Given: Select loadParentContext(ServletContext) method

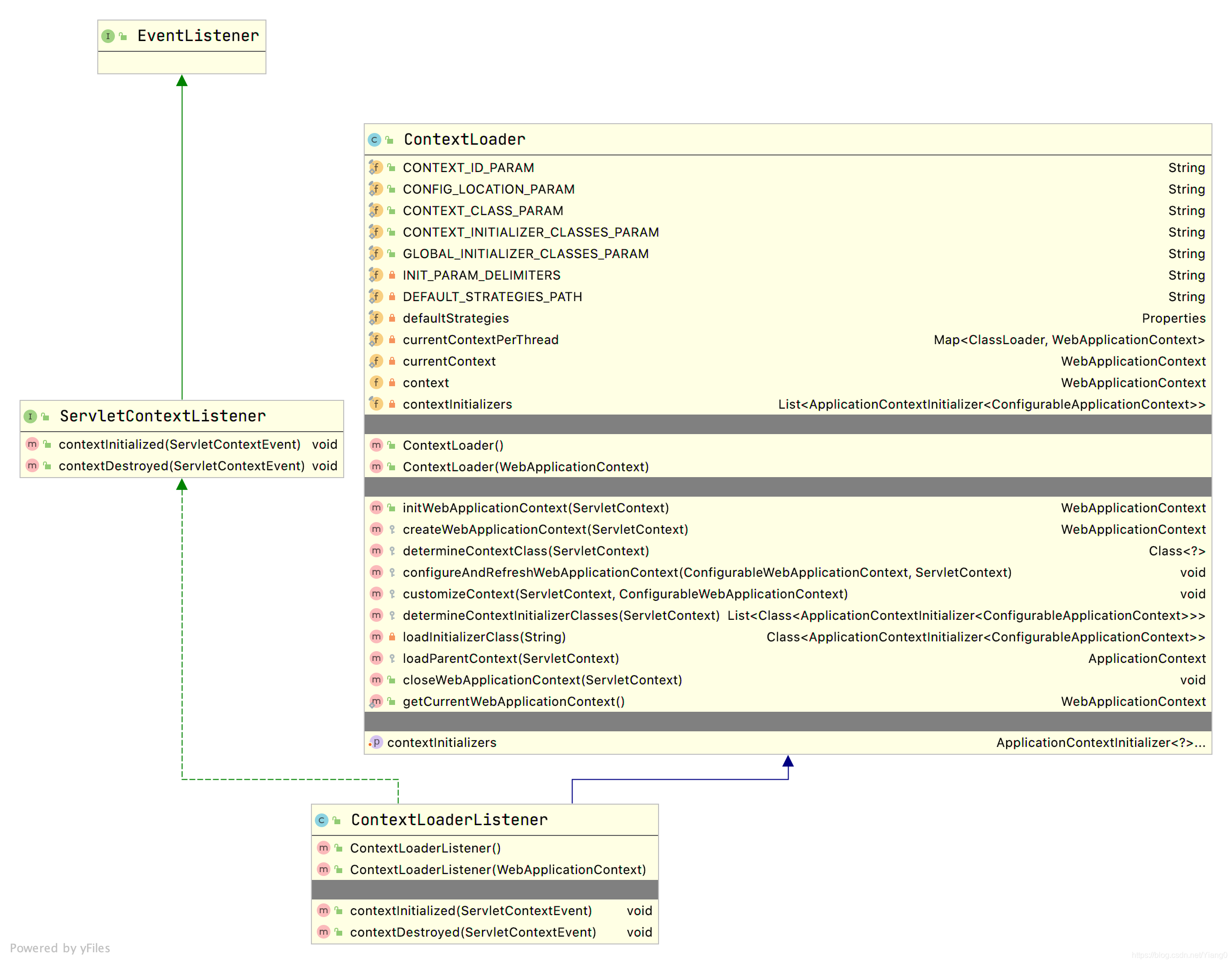Looking at the screenshot, I should point(511,658).
